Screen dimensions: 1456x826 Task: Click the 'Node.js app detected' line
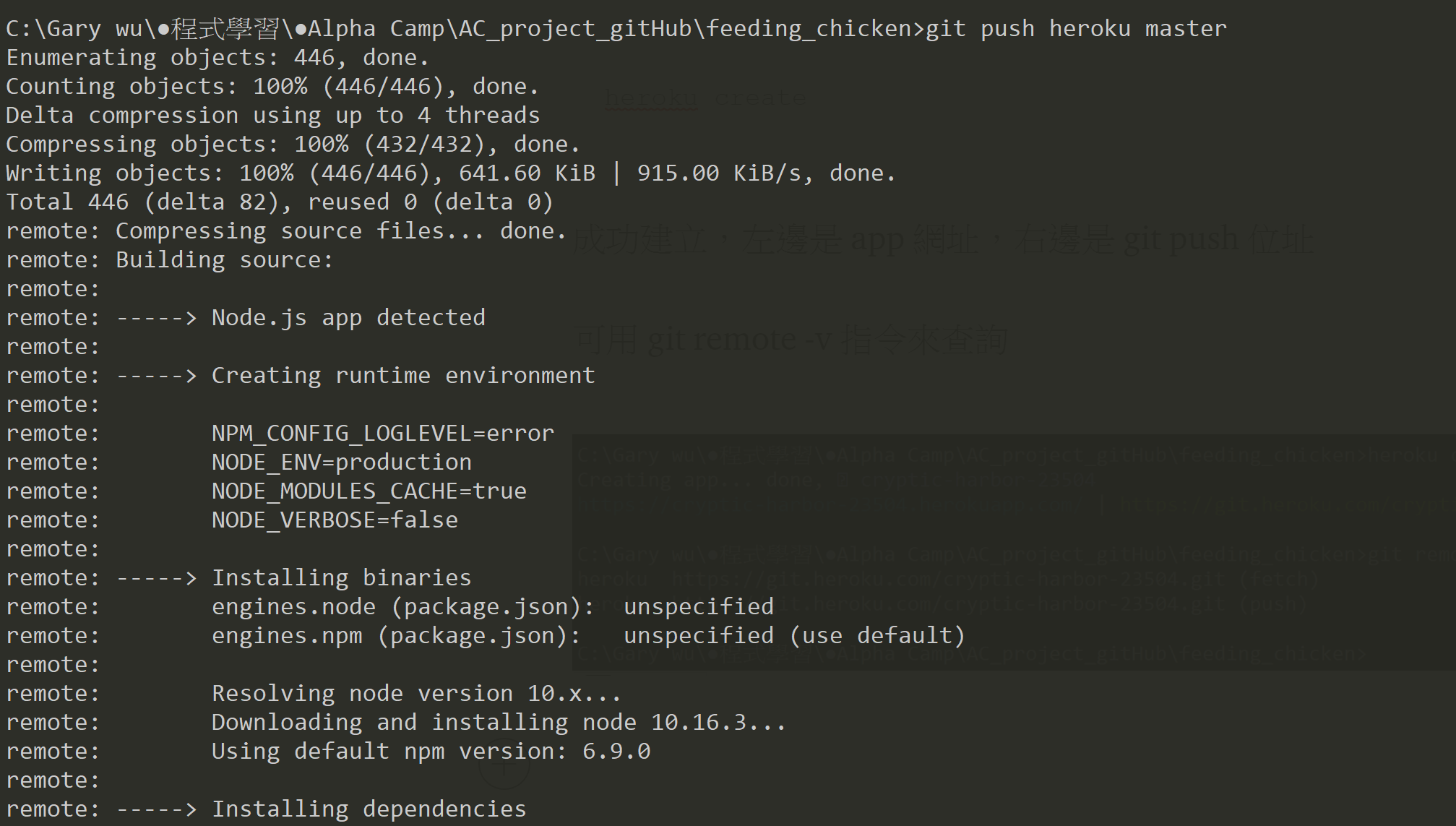[x=246, y=318]
